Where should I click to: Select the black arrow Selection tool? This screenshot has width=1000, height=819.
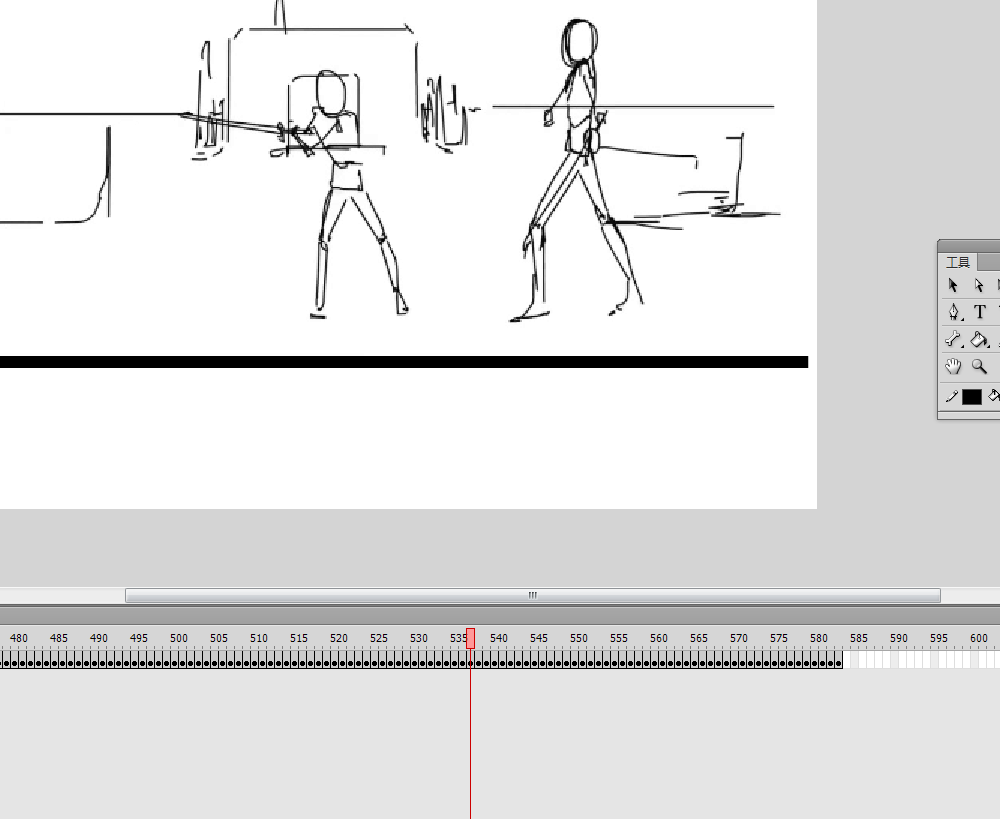click(x=953, y=285)
